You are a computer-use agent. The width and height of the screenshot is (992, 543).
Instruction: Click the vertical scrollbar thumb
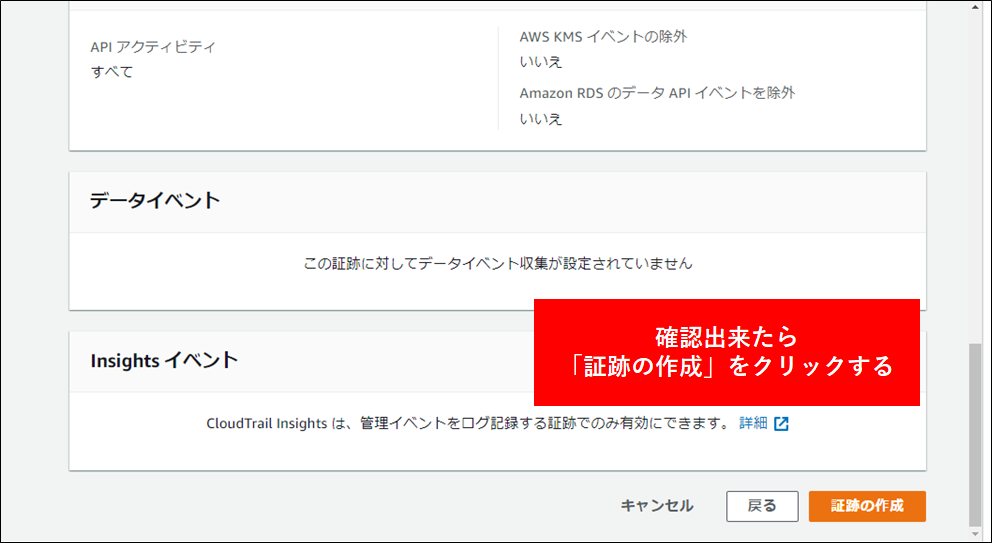pyautogui.click(x=975, y=435)
